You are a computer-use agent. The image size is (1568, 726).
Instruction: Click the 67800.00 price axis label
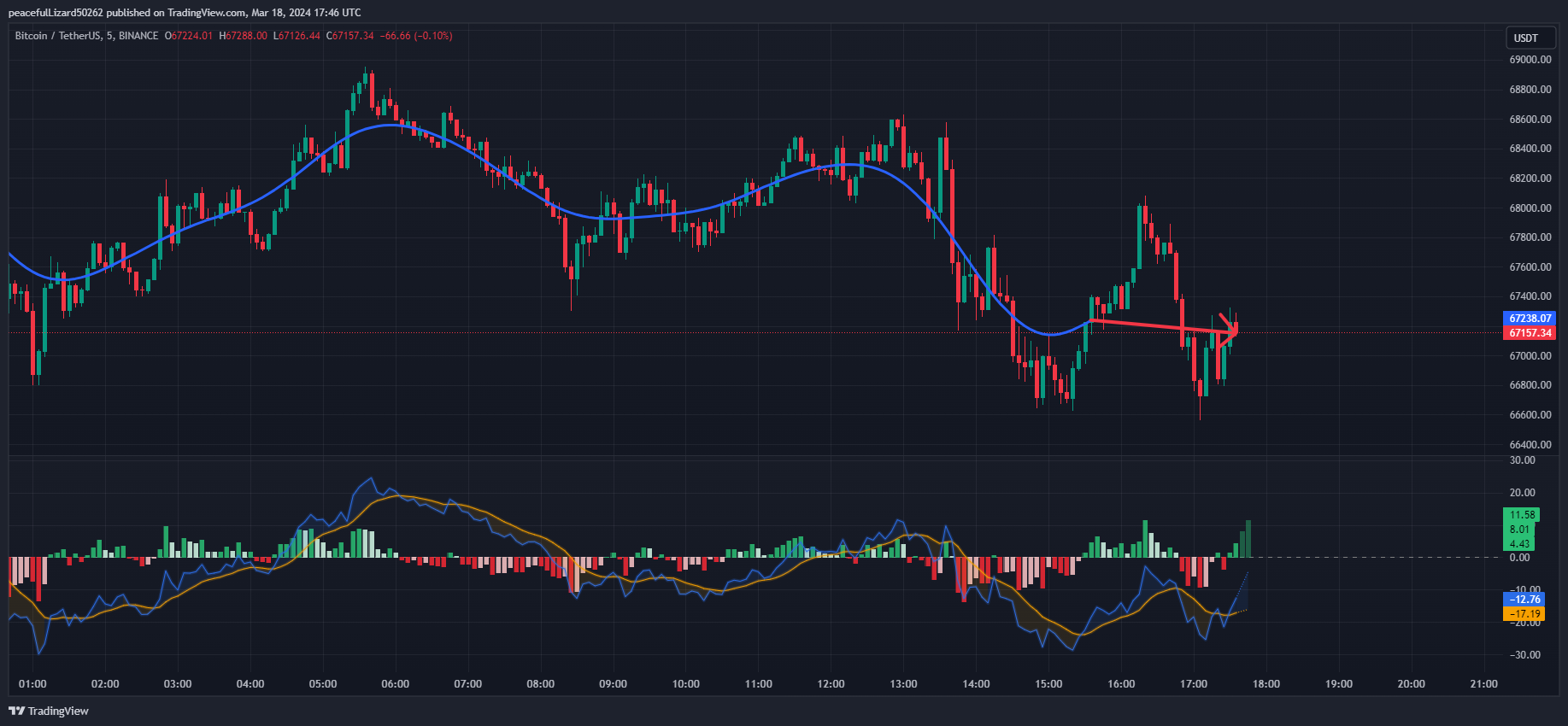1530,237
